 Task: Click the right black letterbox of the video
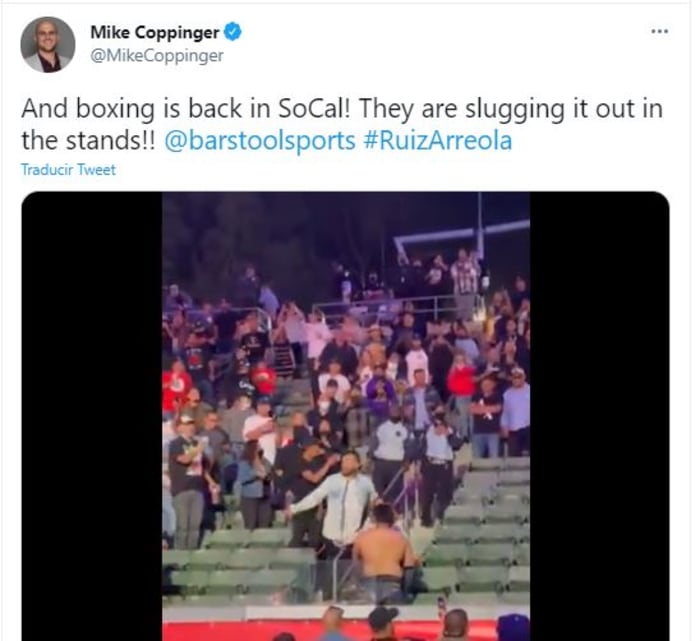[600, 416]
